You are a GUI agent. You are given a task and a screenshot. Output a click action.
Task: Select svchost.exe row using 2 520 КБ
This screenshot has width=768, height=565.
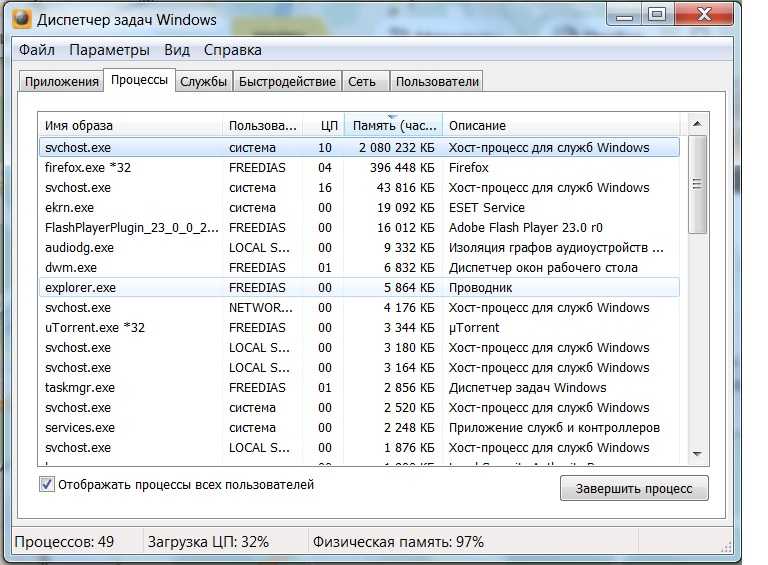click(x=359, y=408)
